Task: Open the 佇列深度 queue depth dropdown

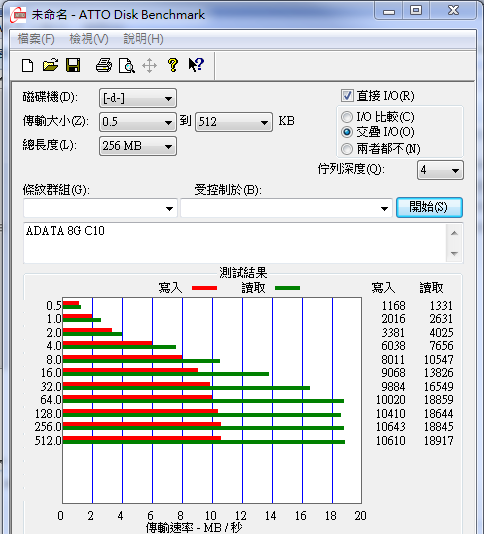Action: [x=440, y=170]
